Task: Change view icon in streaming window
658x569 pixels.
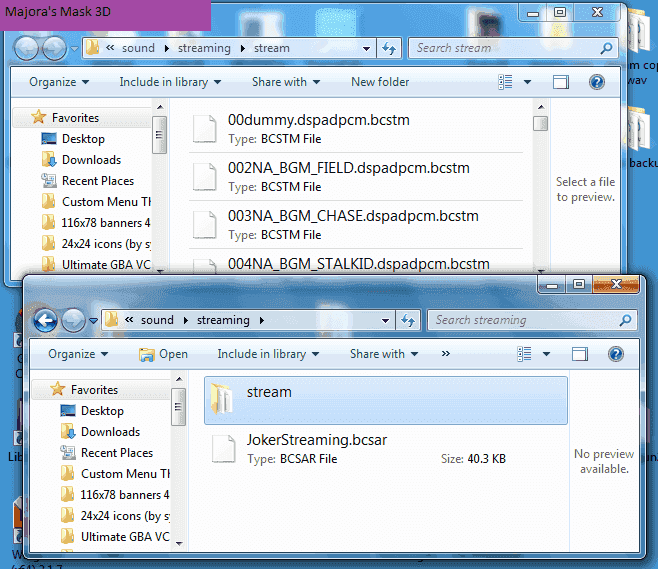Action: pos(524,354)
